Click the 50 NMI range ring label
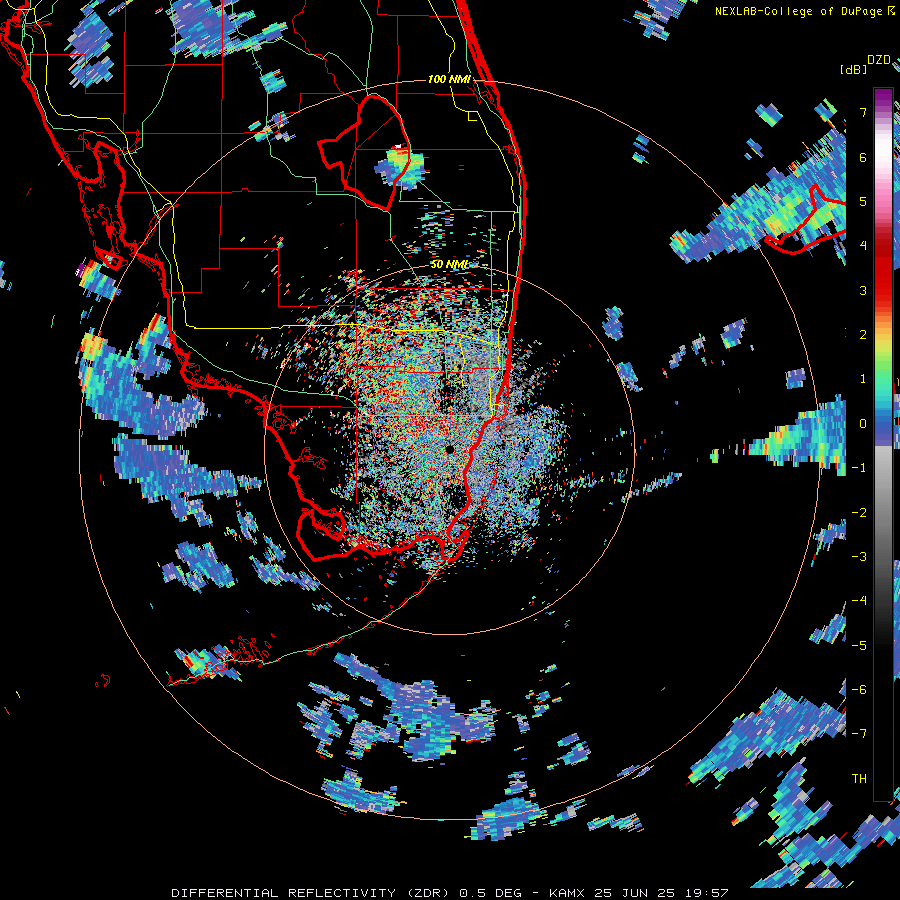 (x=449, y=265)
